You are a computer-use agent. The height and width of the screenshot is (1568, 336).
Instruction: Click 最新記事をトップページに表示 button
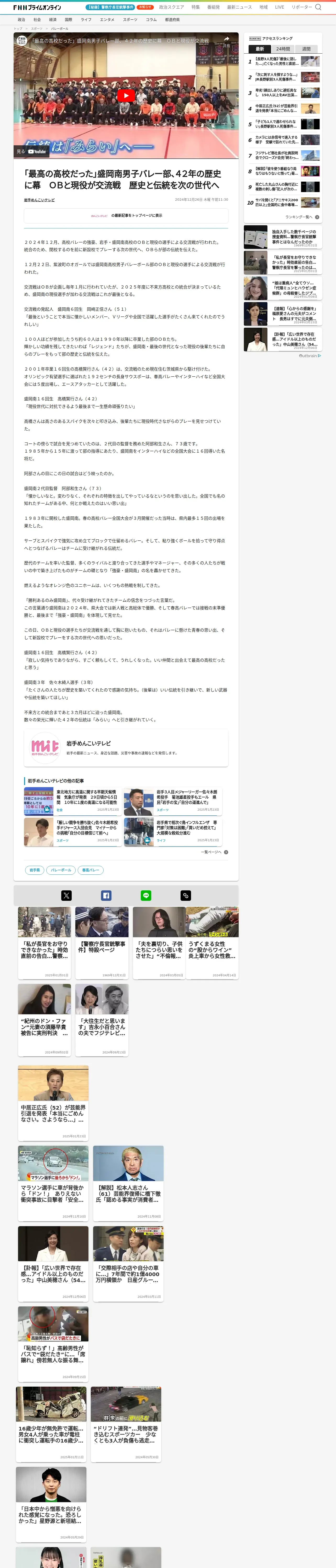pyautogui.click(x=126, y=216)
